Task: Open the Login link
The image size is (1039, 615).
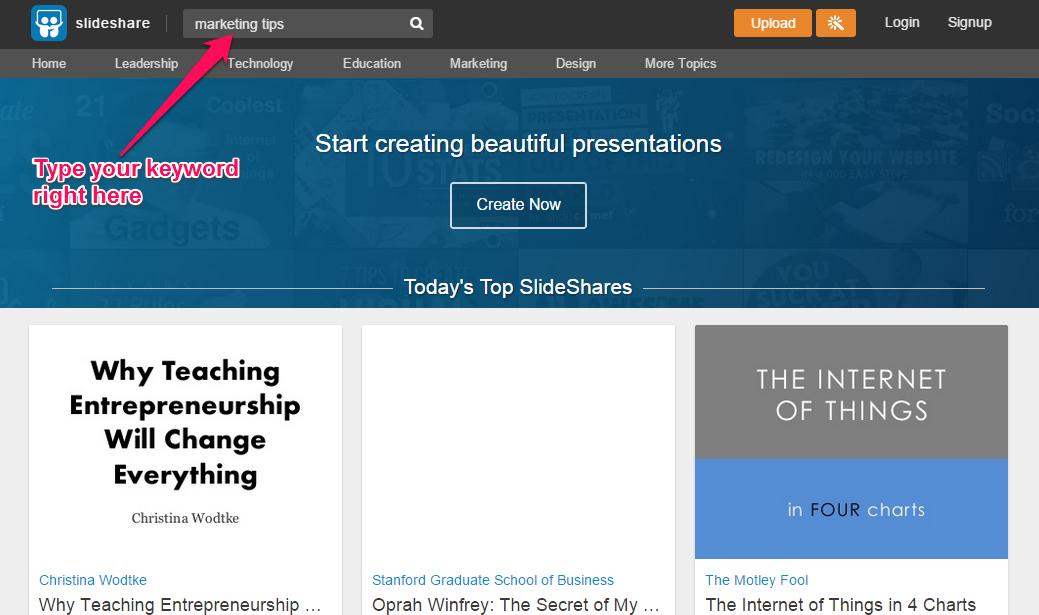Action: (x=902, y=23)
